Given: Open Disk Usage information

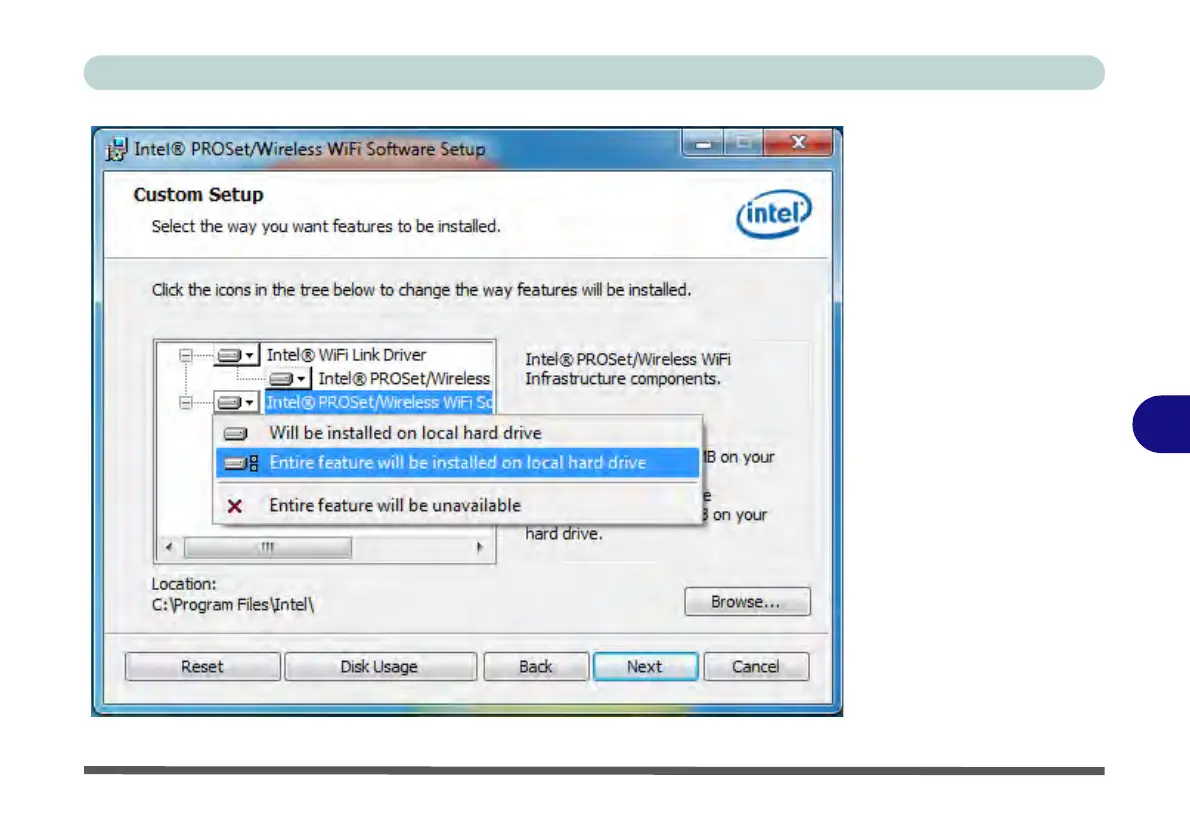Looking at the screenshot, I should 379,666.
